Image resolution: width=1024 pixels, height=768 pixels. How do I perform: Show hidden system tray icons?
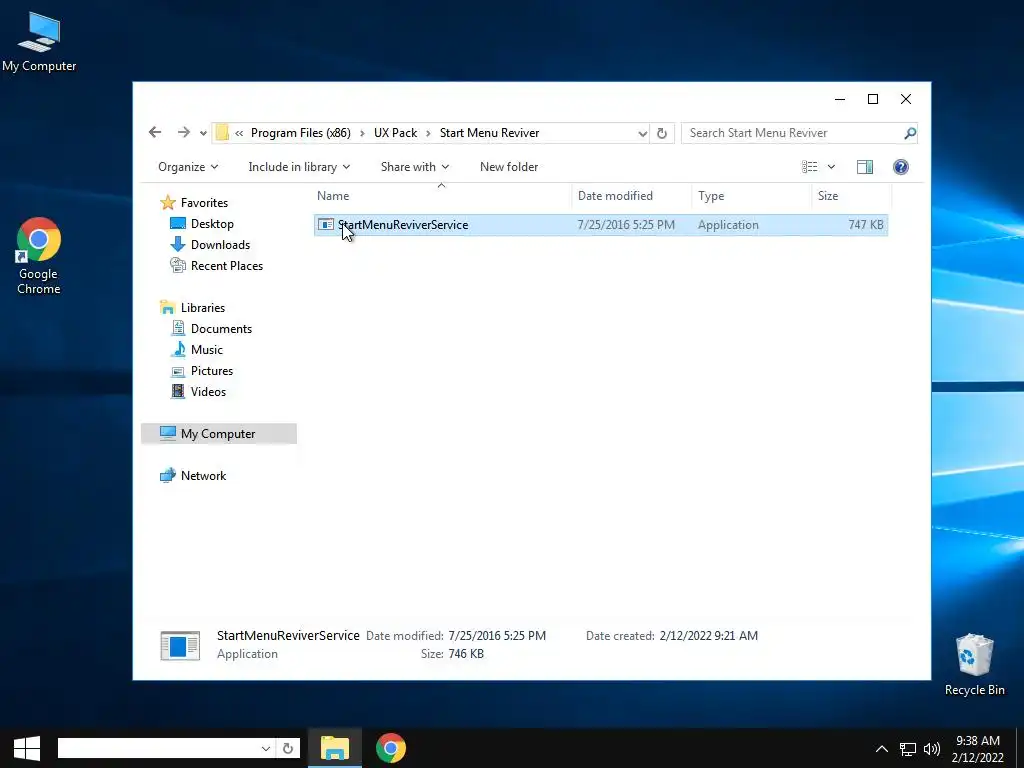(882, 749)
